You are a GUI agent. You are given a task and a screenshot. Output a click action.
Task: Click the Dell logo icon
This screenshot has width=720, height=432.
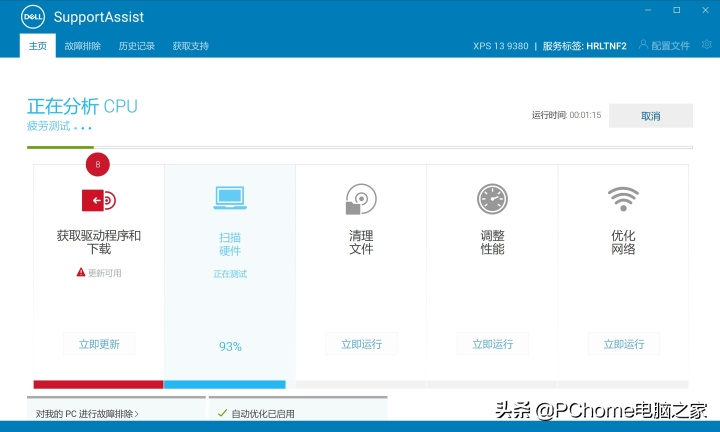(33, 17)
